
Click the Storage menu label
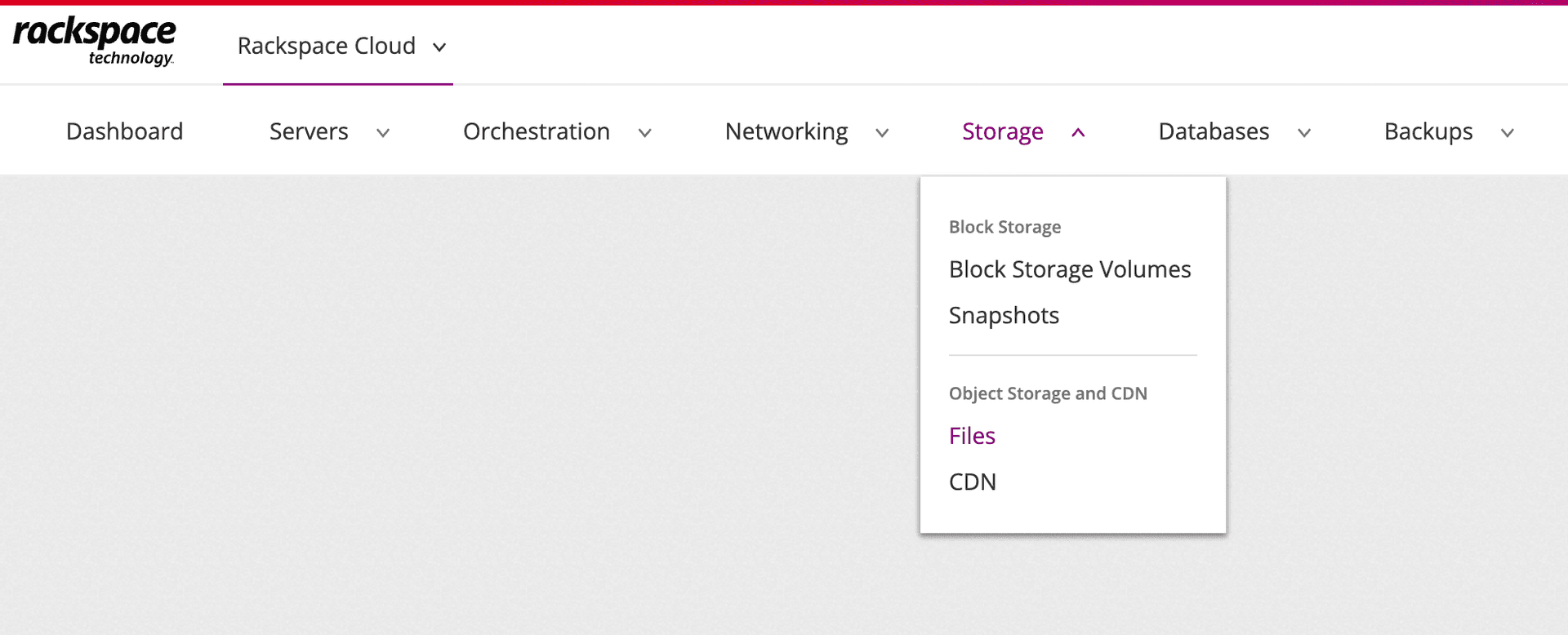(x=1003, y=131)
